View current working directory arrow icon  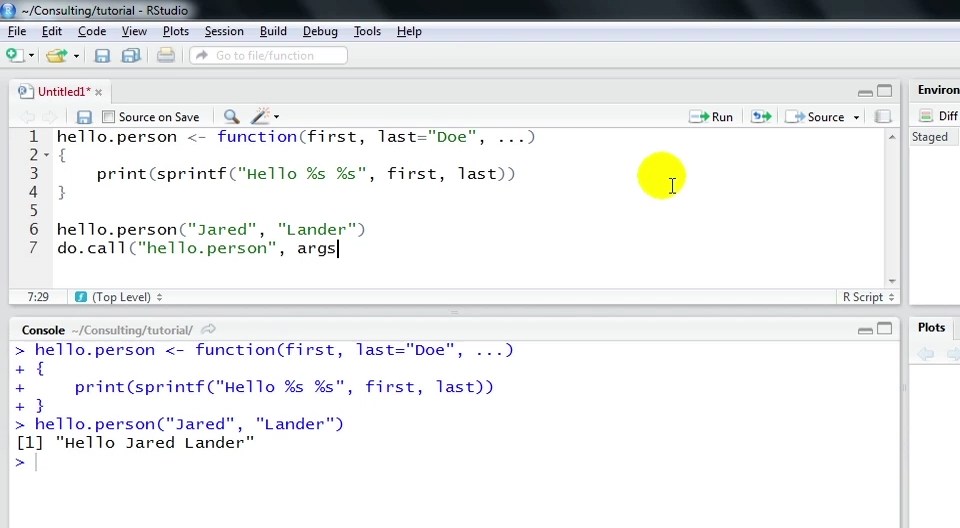208,330
